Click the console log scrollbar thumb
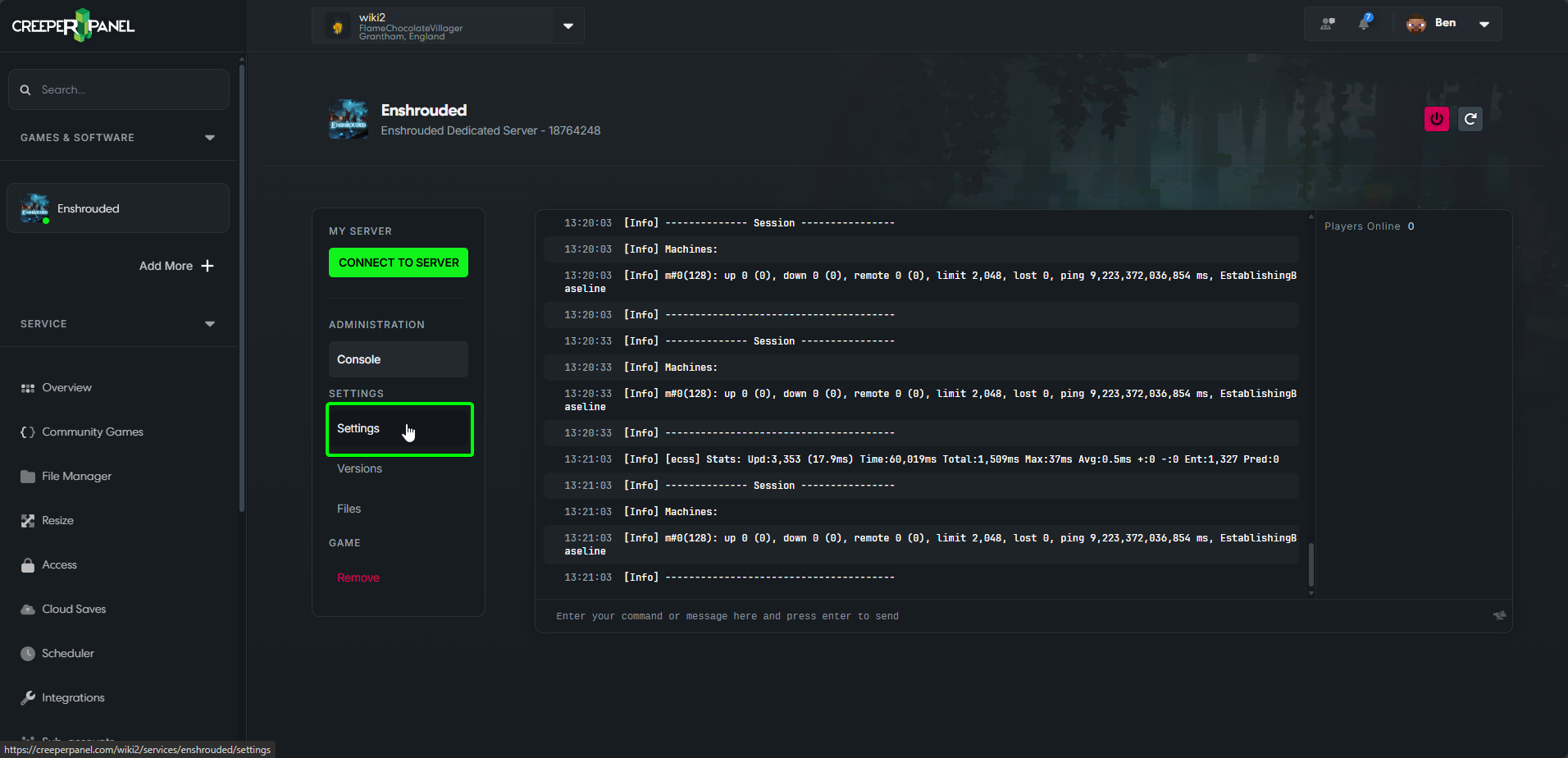1568x758 pixels. pyautogui.click(x=1310, y=564)
